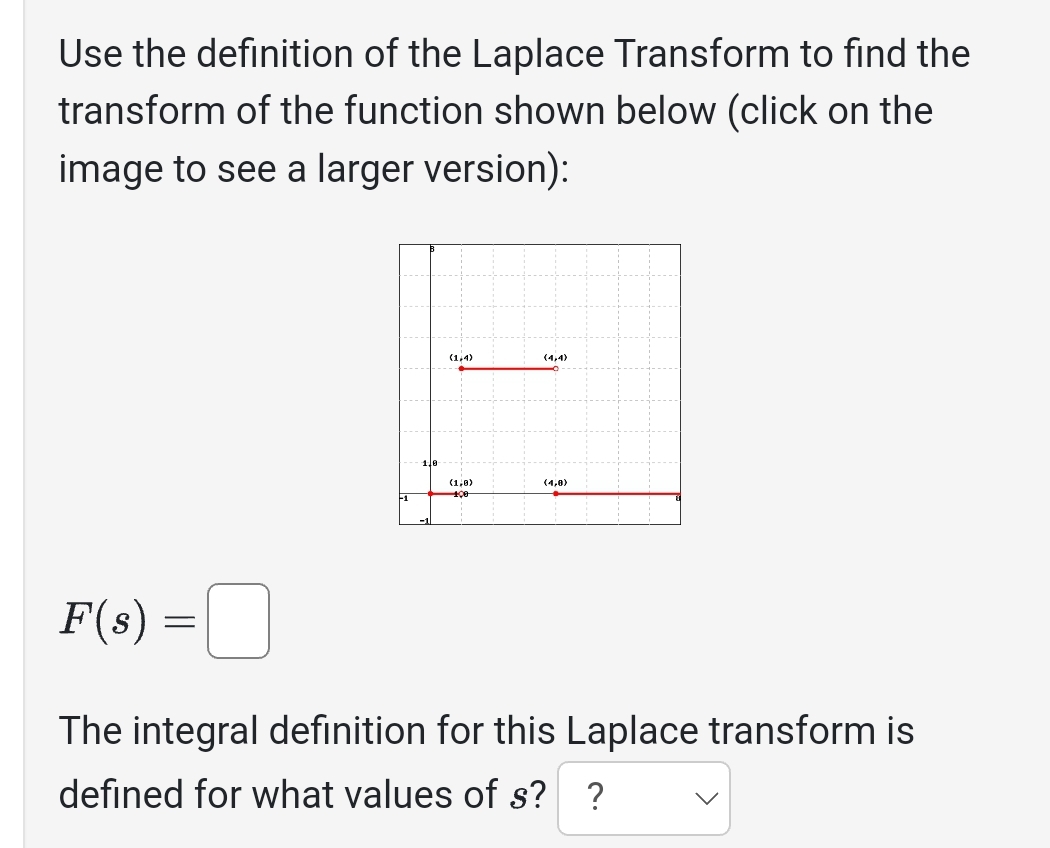Screen dimensions: 1050x848
Task: Click the 1.0 marking on the y-axis
Action: tap(428, 463)
